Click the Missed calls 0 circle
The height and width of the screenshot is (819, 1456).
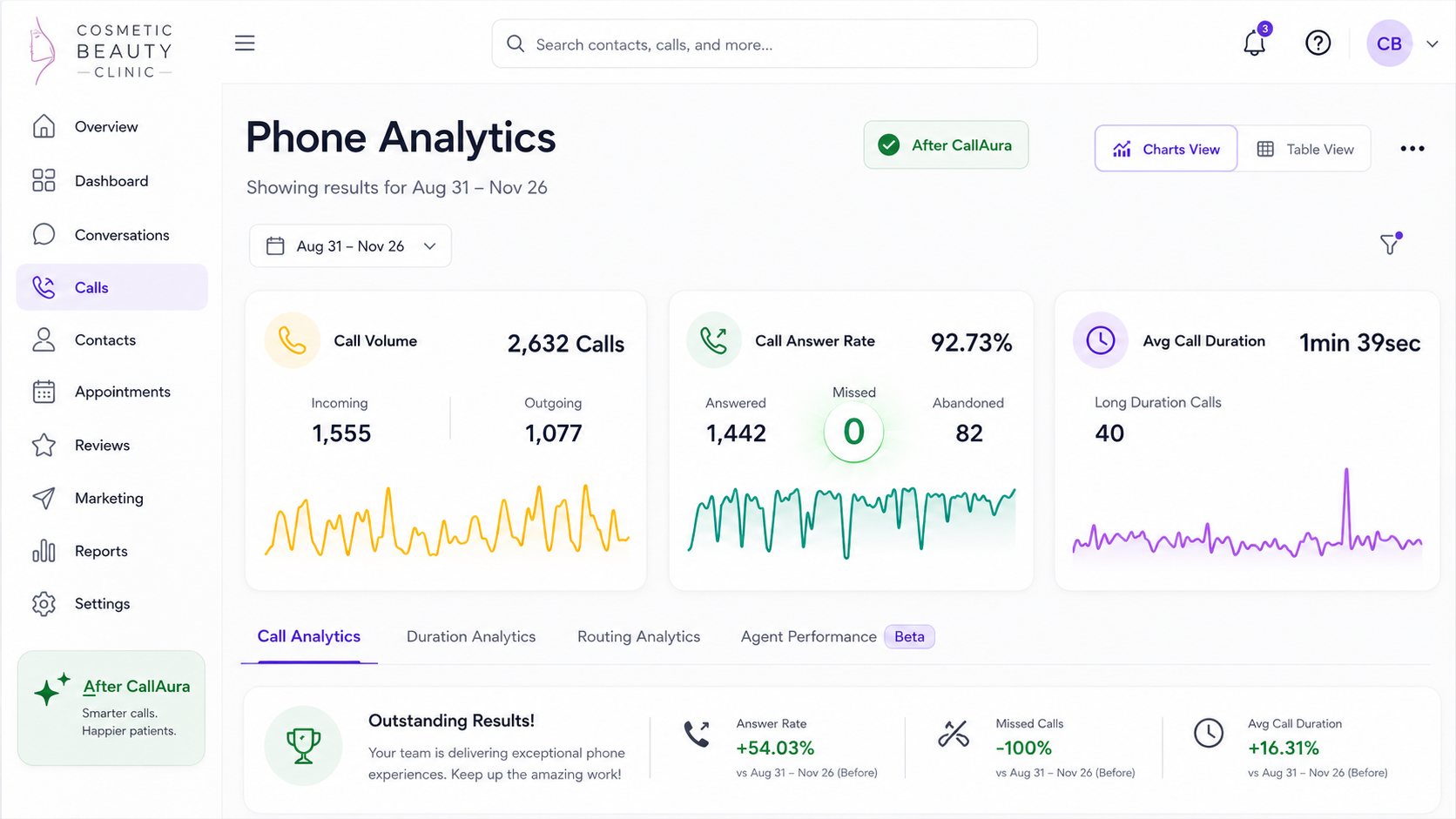tap(853, 432)
